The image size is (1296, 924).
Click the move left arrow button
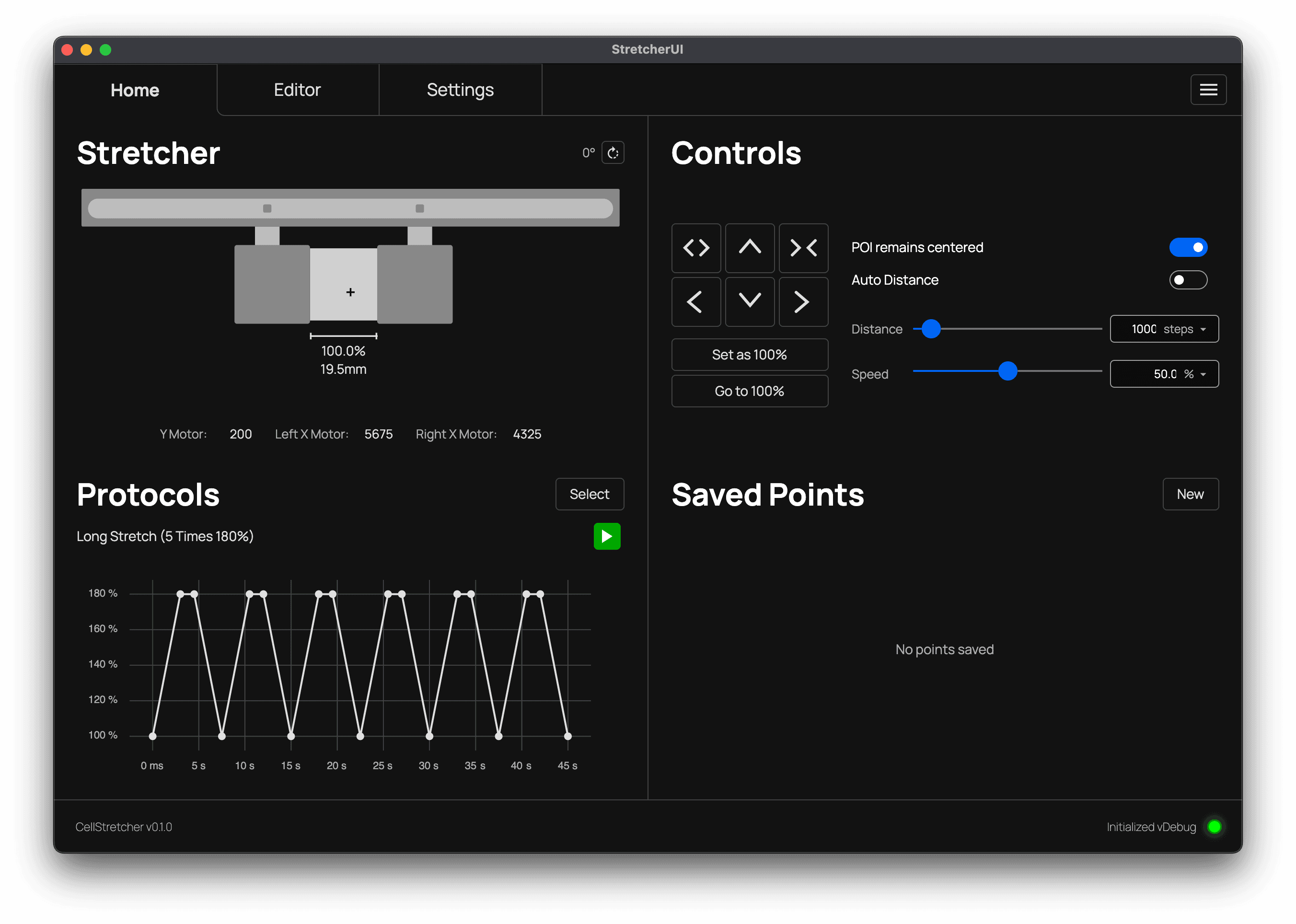(x=696, y=301)
